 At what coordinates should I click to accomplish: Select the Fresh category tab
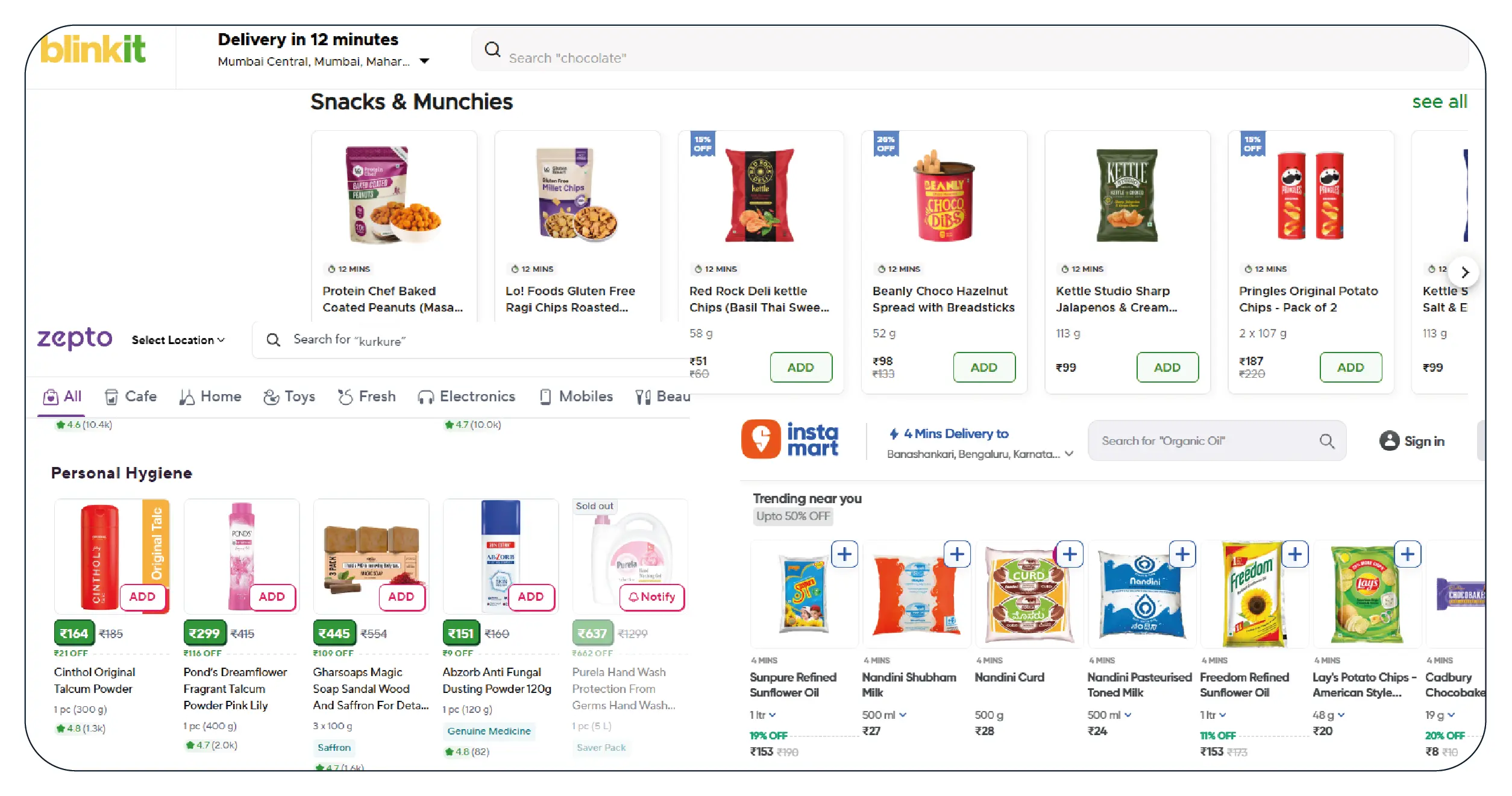pyautogui.click(x=366, y=396)
